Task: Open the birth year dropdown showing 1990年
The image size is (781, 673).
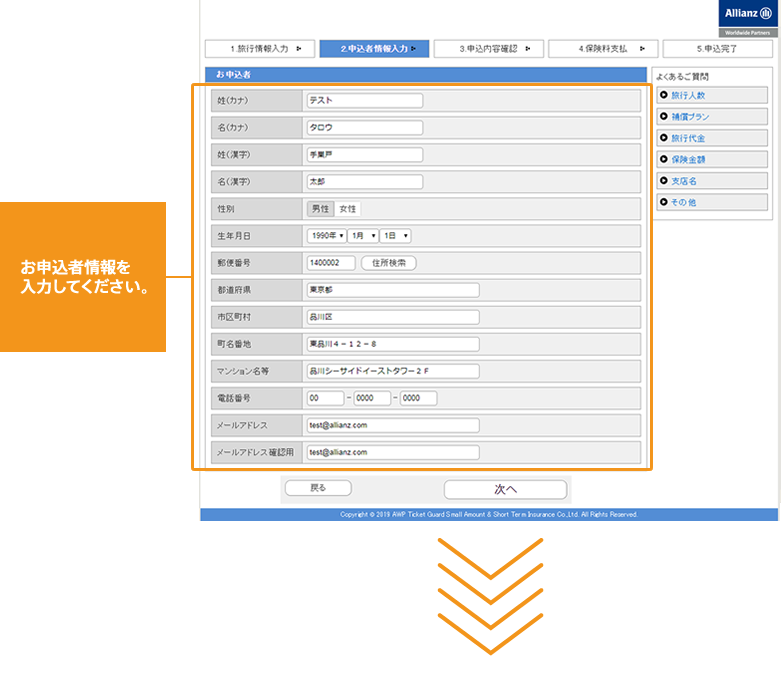Action: [x=327, y=236]
